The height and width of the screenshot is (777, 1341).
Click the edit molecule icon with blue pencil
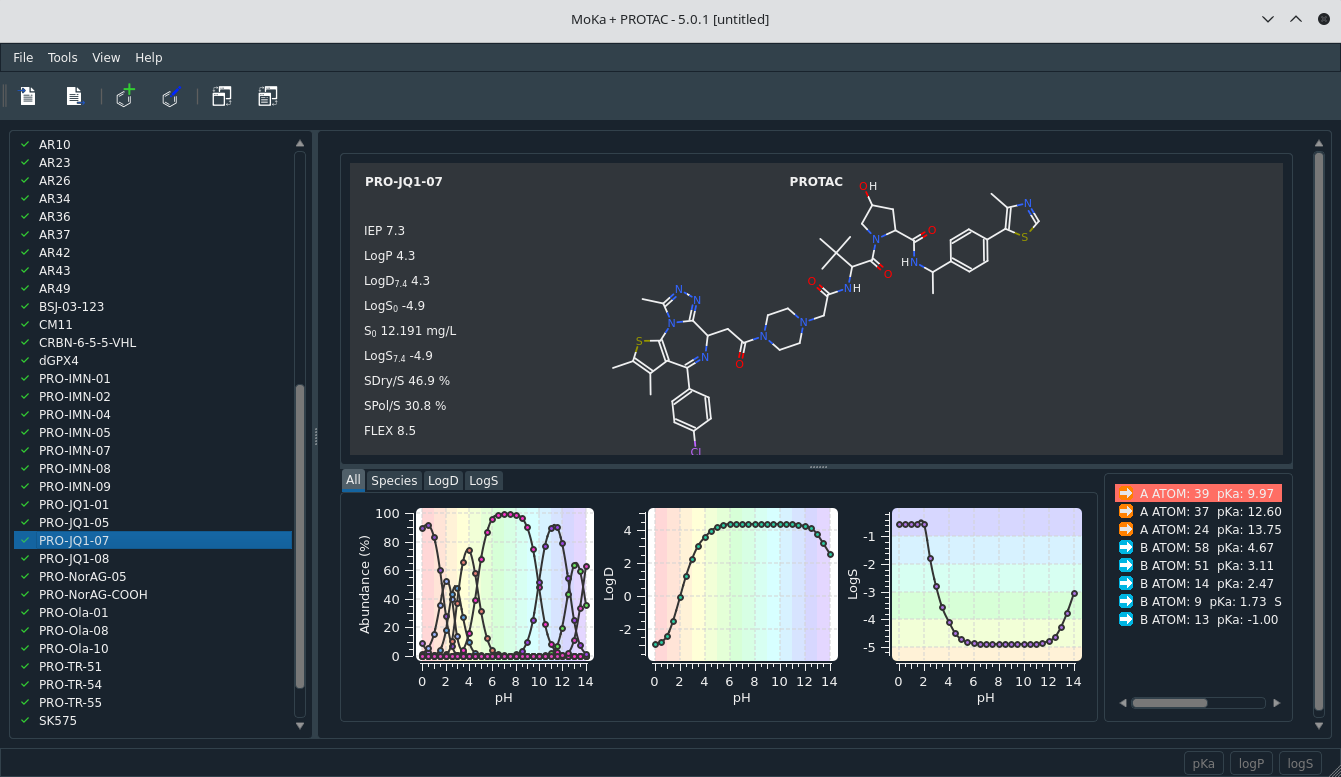[171, 96]
